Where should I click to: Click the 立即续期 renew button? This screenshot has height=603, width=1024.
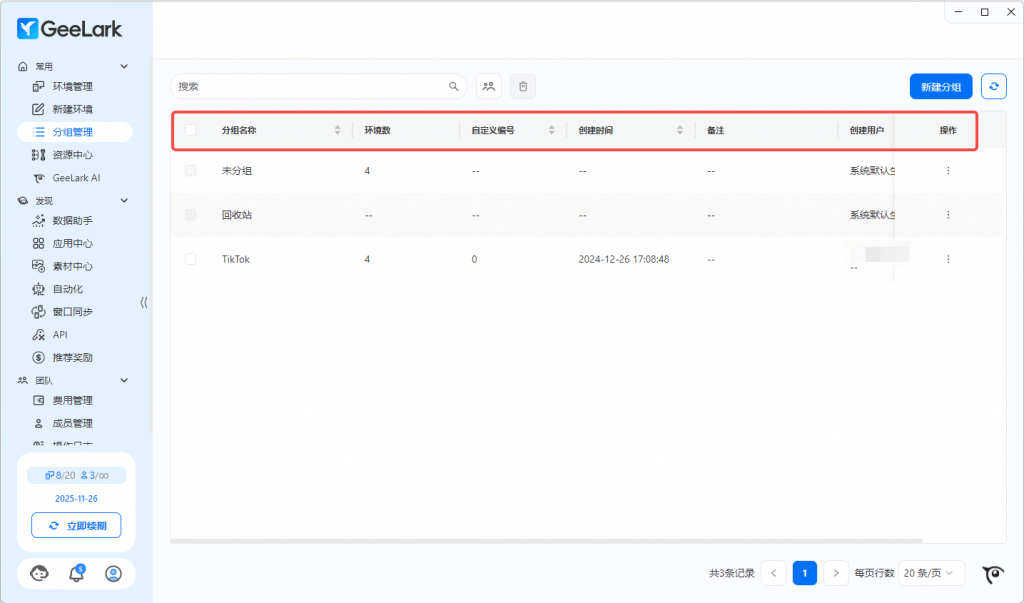click(76, 525)
